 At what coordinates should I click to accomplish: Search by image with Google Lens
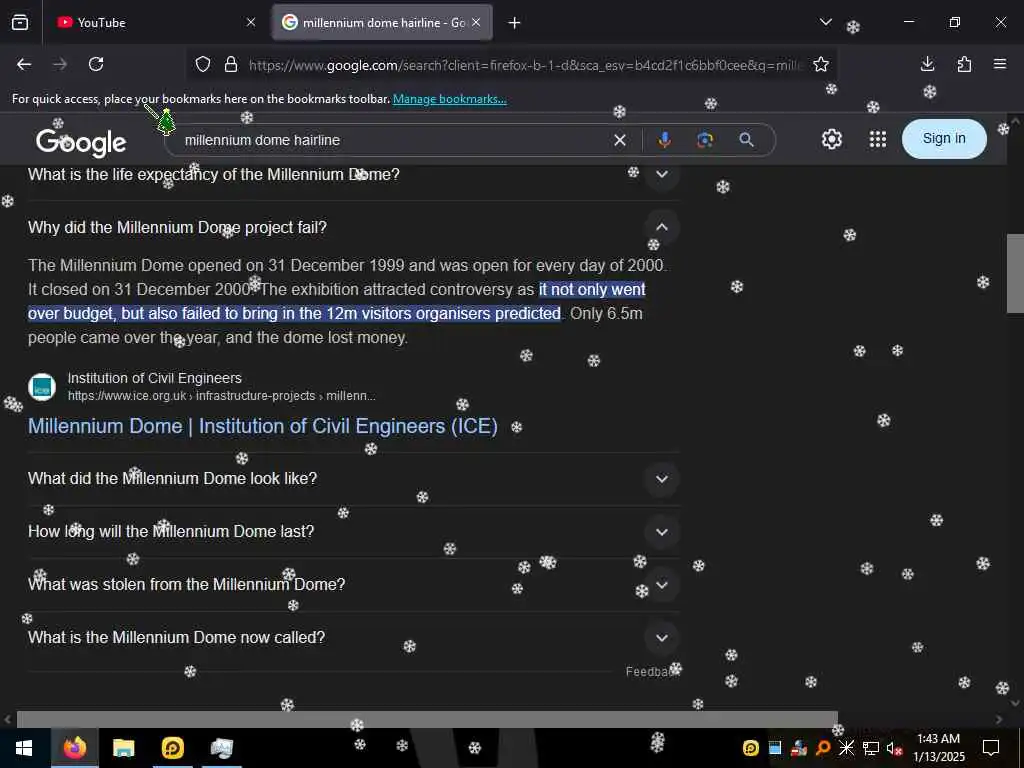(x=705, y=140)
